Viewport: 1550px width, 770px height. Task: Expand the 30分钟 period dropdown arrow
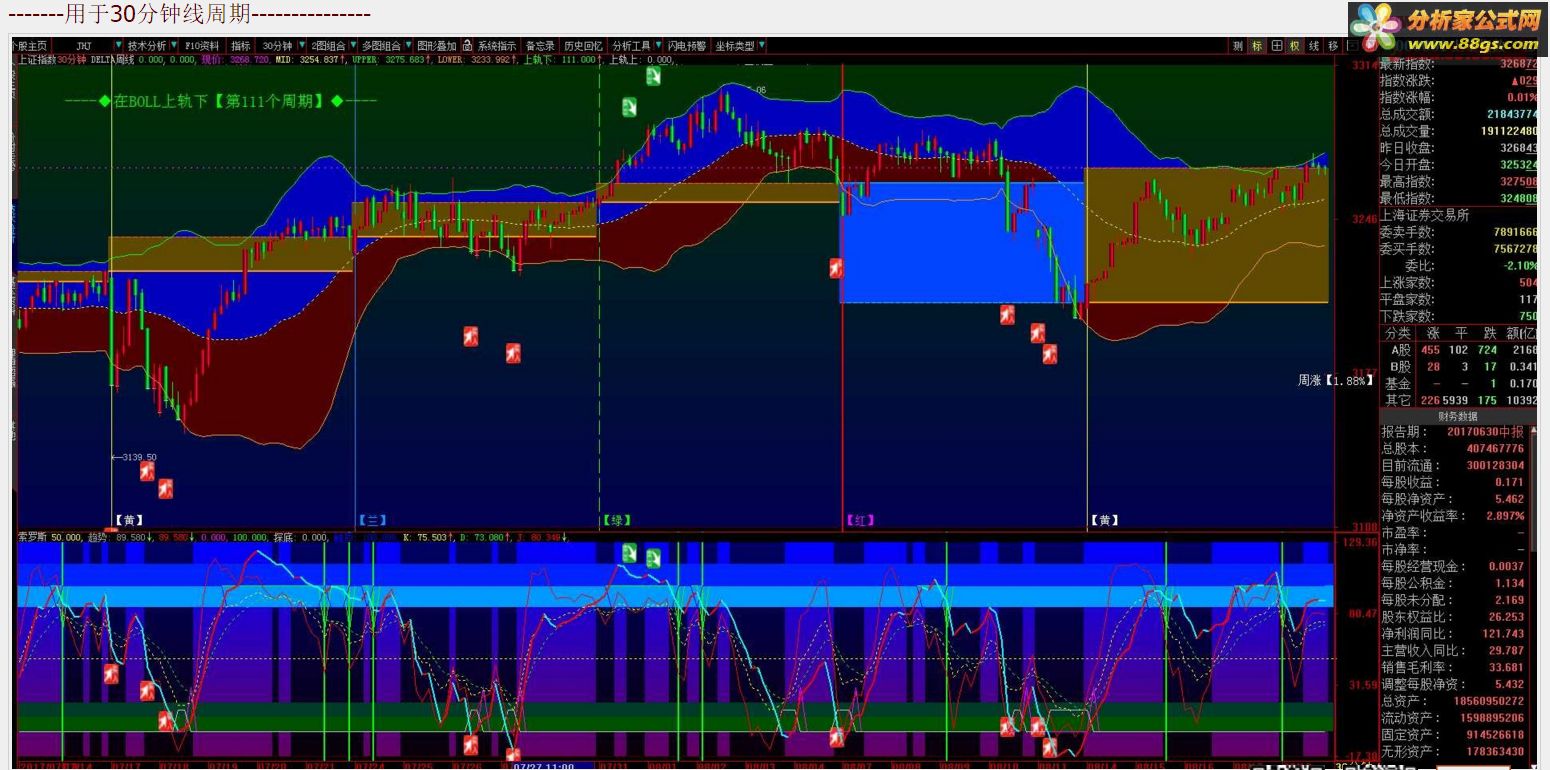[x=302, y=46]
